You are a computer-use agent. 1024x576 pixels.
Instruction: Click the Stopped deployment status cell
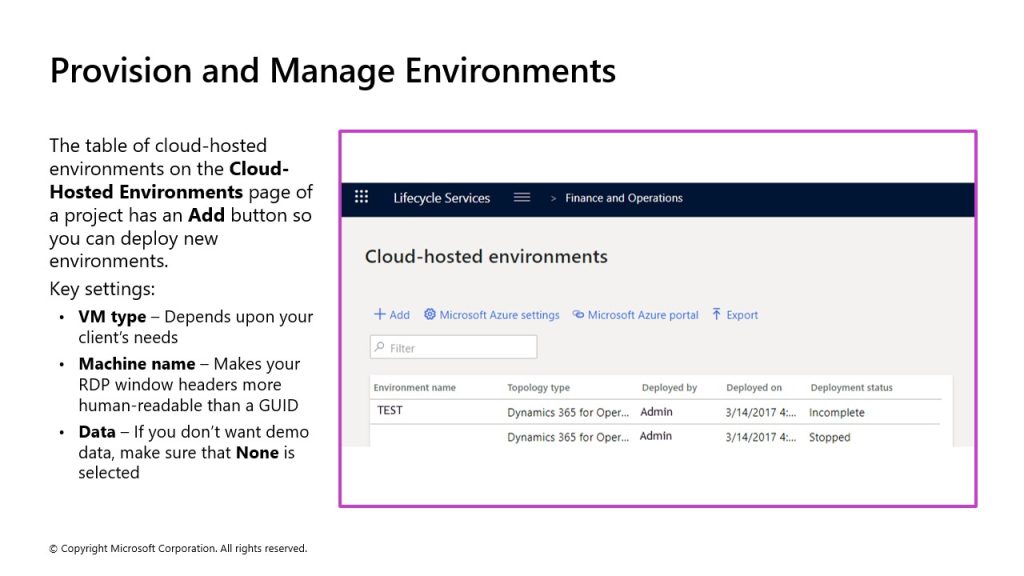click(829, 438)
